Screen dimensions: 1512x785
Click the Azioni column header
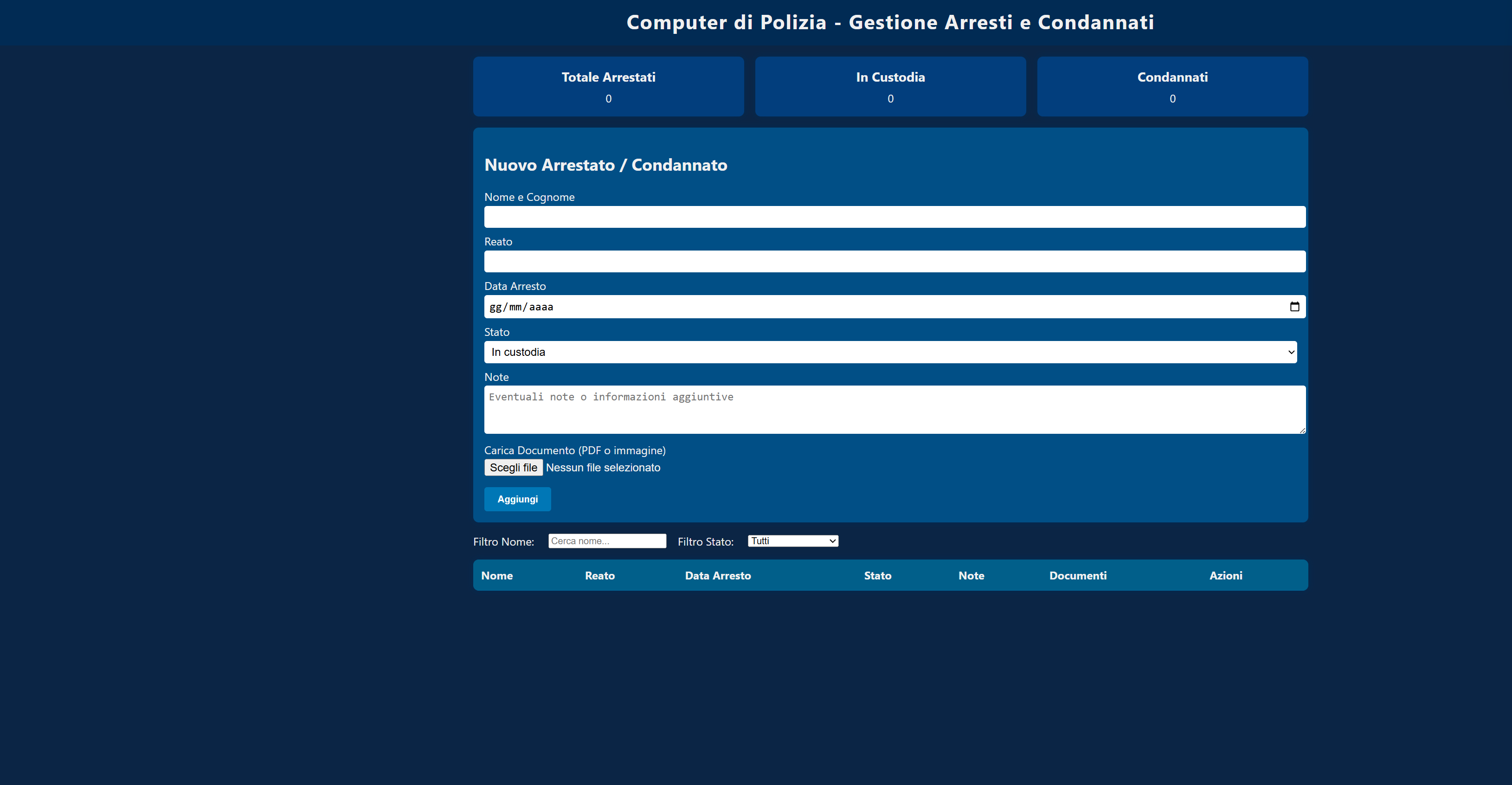[1226, 575]
